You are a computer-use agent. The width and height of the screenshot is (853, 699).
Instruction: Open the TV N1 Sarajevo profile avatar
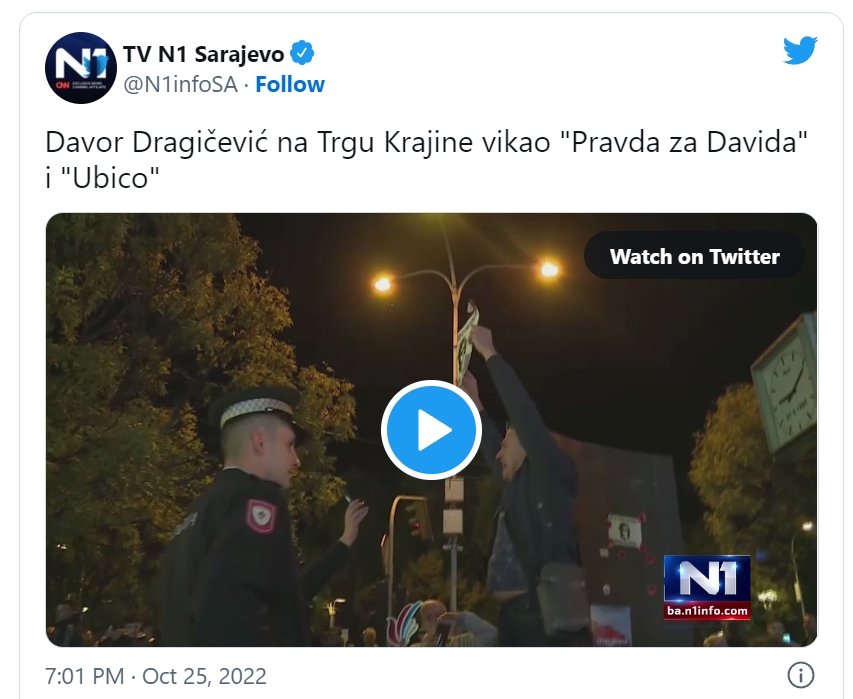(81, 68)
